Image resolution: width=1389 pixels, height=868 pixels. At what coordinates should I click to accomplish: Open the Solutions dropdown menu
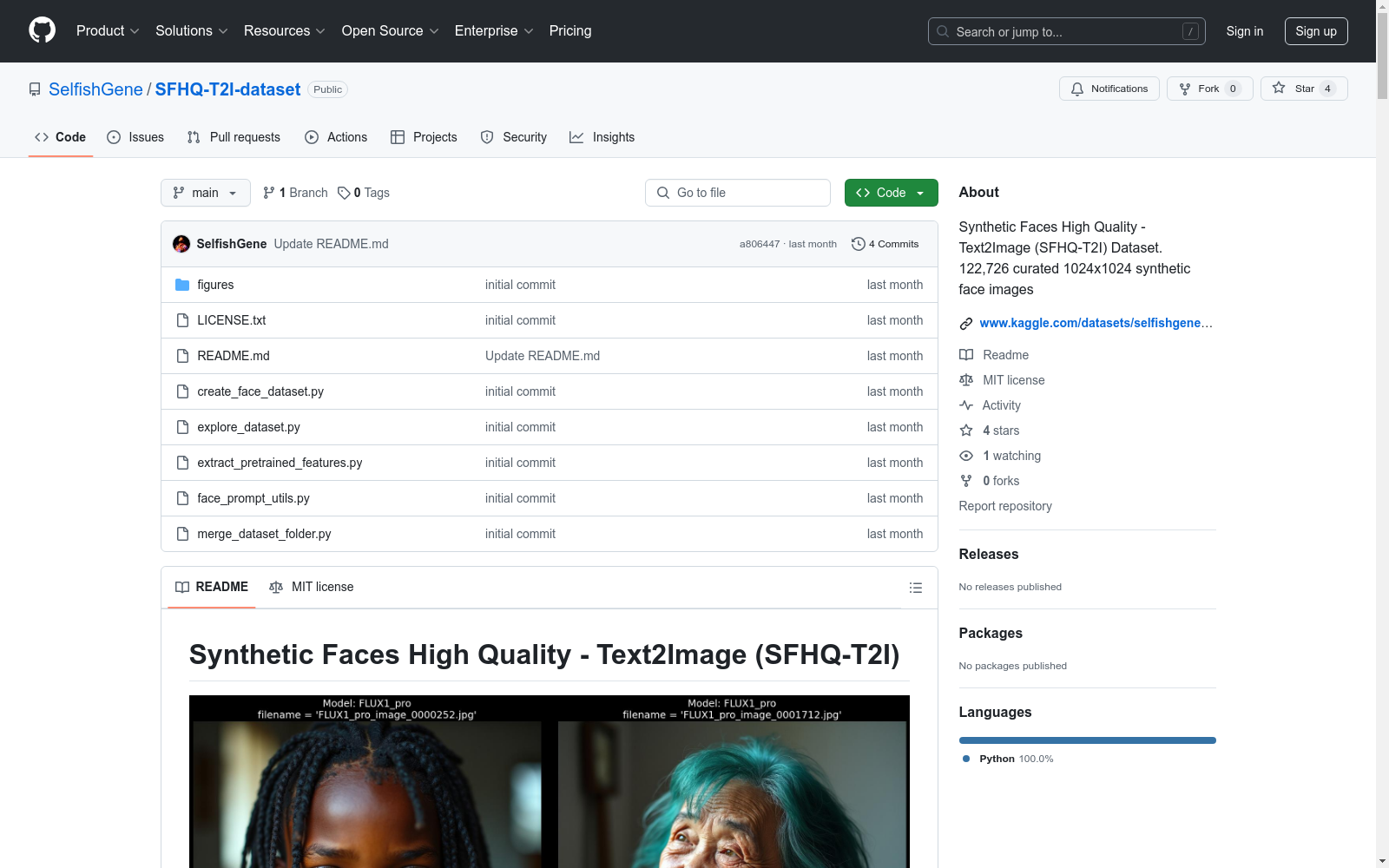(x=192, y=30)
